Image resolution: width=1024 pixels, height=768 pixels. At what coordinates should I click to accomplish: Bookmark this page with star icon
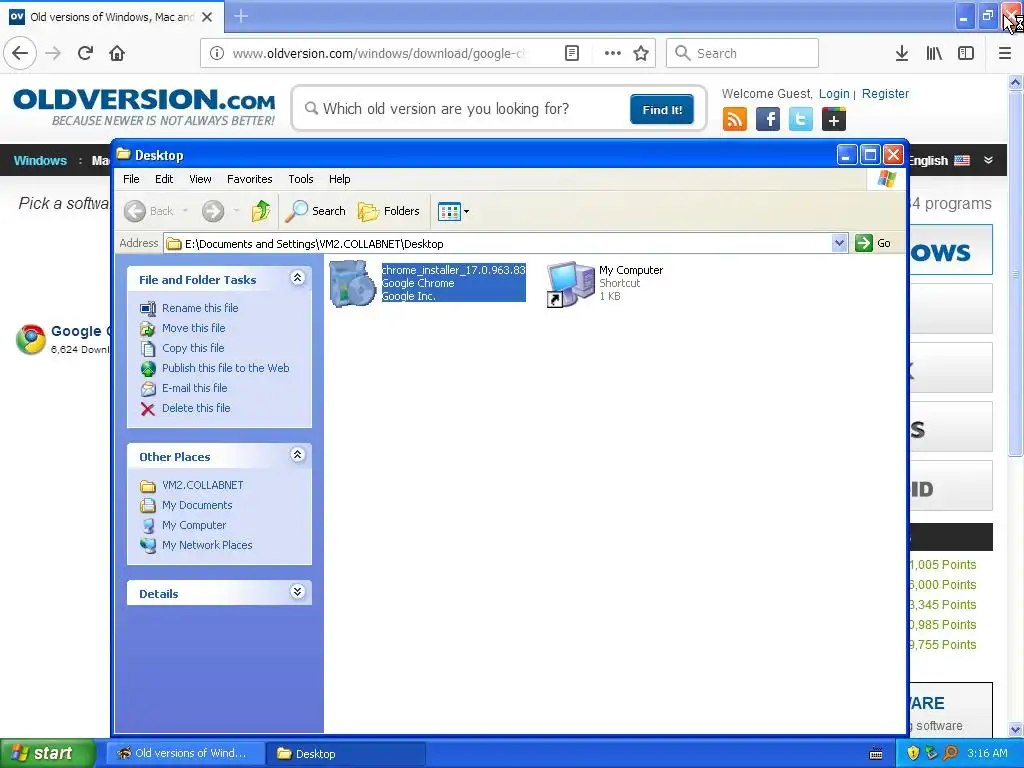coord(641,53)
